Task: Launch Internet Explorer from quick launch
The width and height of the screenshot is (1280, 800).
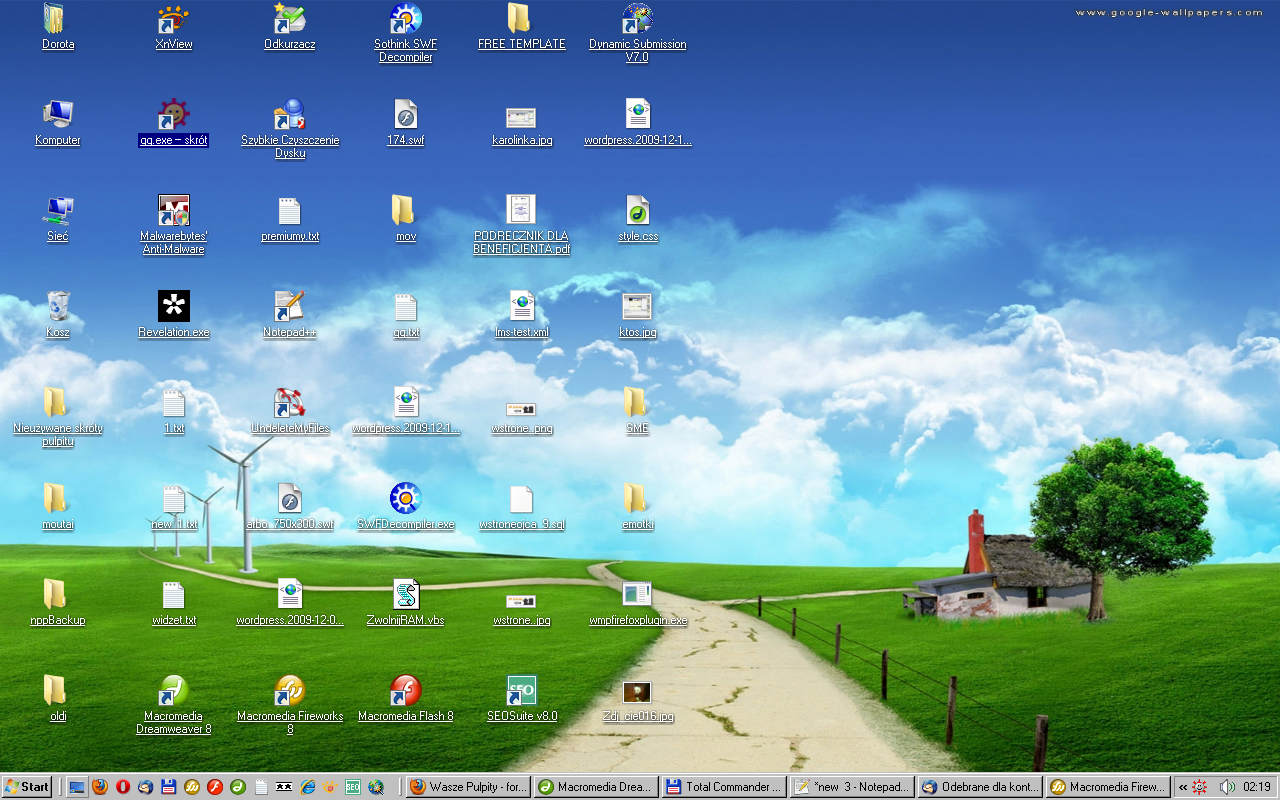Action: tap(307, 787)
